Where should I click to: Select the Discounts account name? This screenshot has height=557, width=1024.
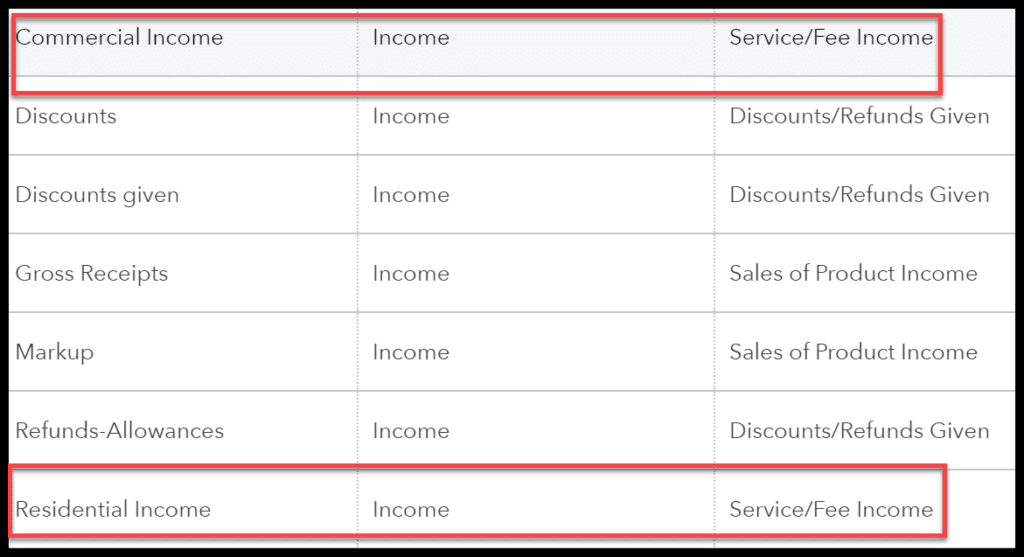pyautogui.click(x=65, y=116)
